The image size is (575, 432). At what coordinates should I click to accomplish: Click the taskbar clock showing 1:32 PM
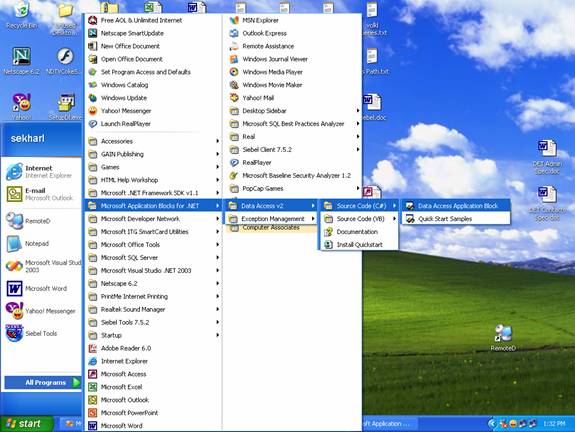coord(554,424)
